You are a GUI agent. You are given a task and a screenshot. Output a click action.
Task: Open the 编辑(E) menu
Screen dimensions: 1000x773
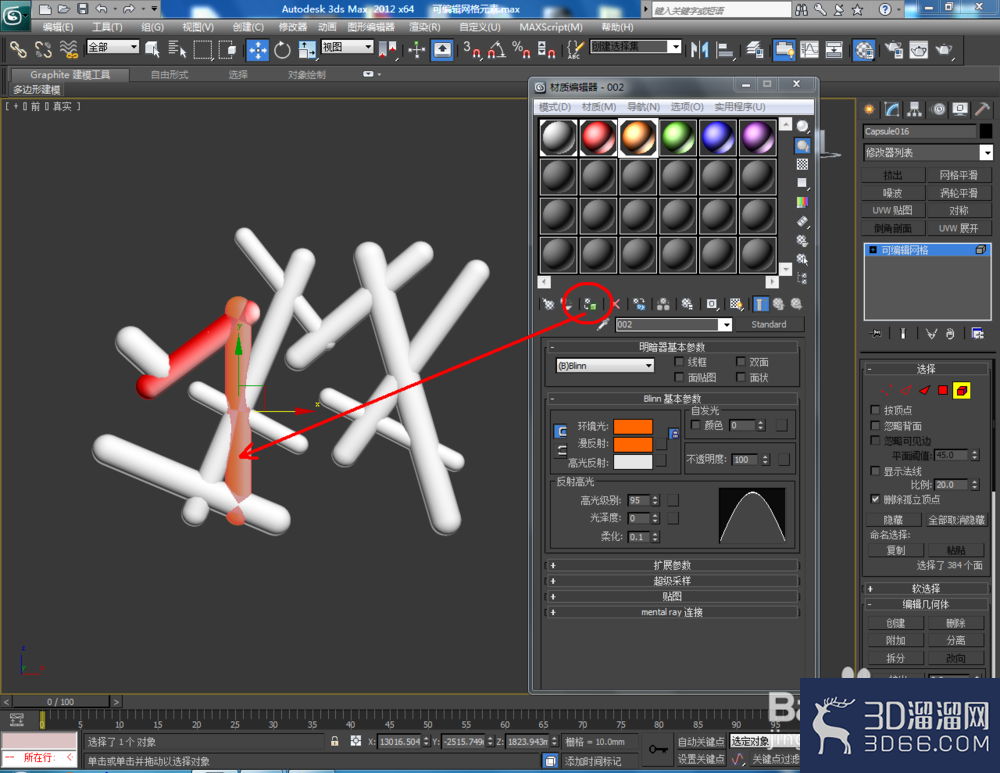pyautogui.click(x=58, y=27)
